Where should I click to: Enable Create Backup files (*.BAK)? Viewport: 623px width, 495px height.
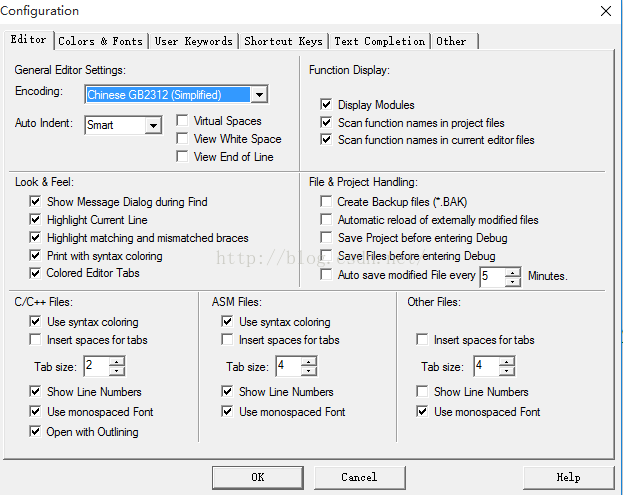click(326, 201)
